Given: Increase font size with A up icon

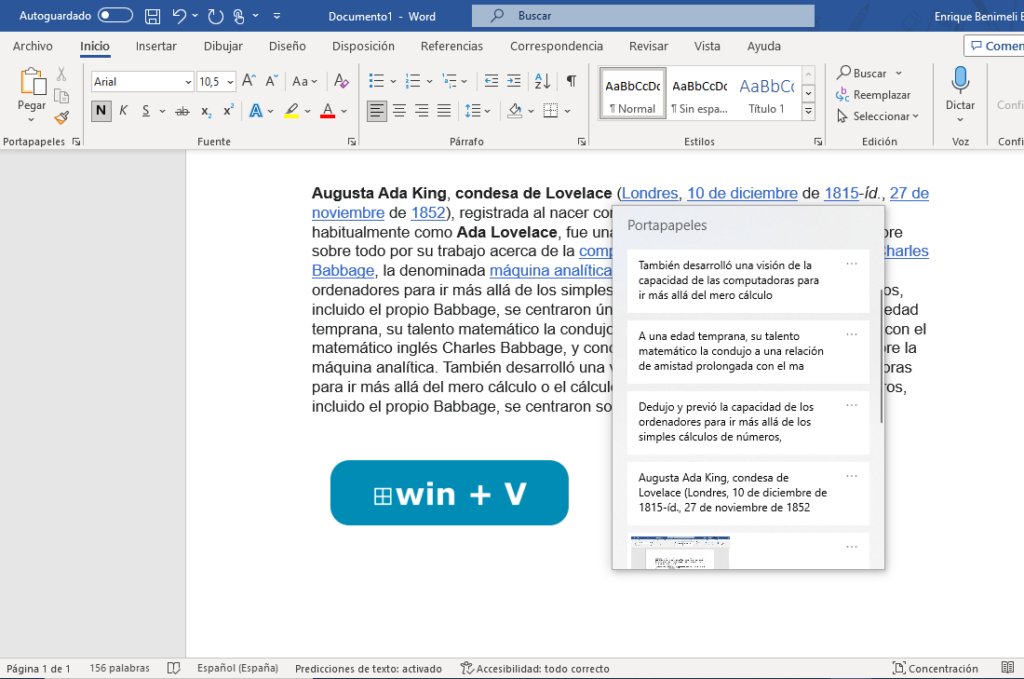Looking at the screenshot, I should coord(249,81).
